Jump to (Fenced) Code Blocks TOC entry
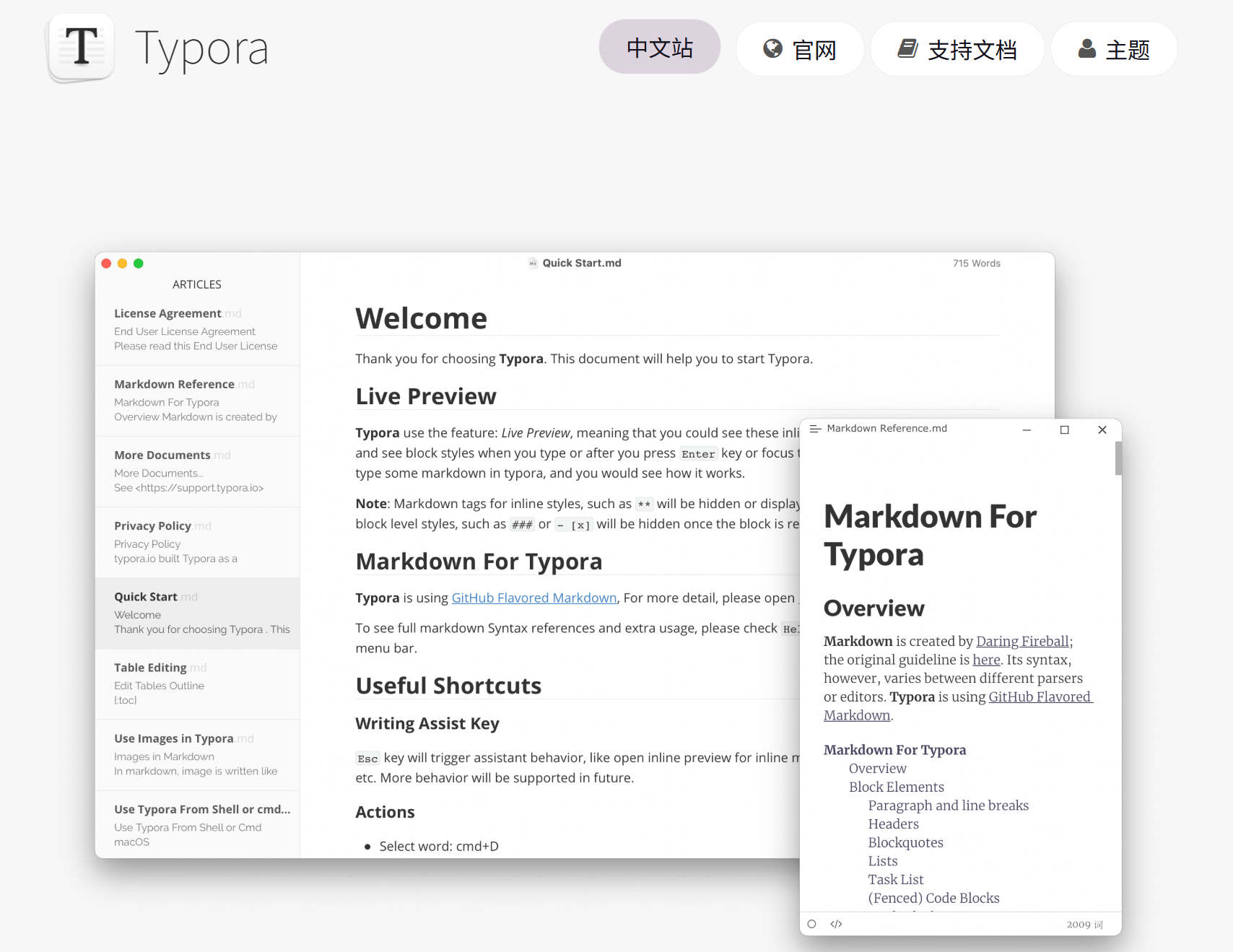Viewport: 1233px width, 952px height. (x=934, y=898)
